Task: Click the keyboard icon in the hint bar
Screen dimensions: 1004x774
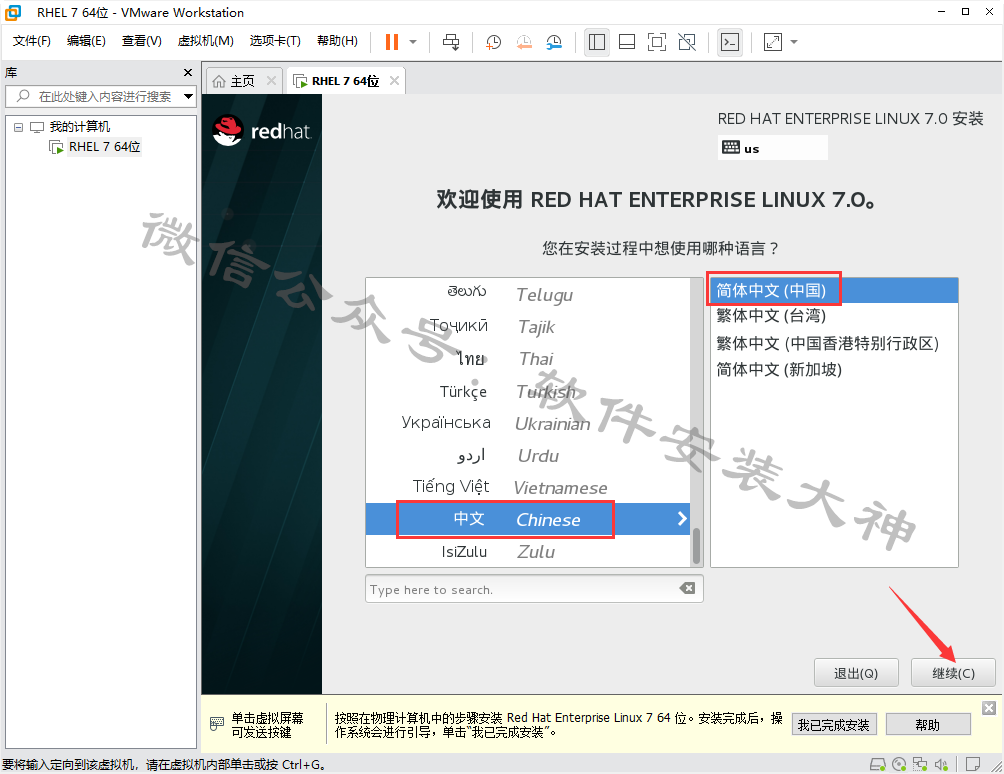Action: (x=216, y=724)
